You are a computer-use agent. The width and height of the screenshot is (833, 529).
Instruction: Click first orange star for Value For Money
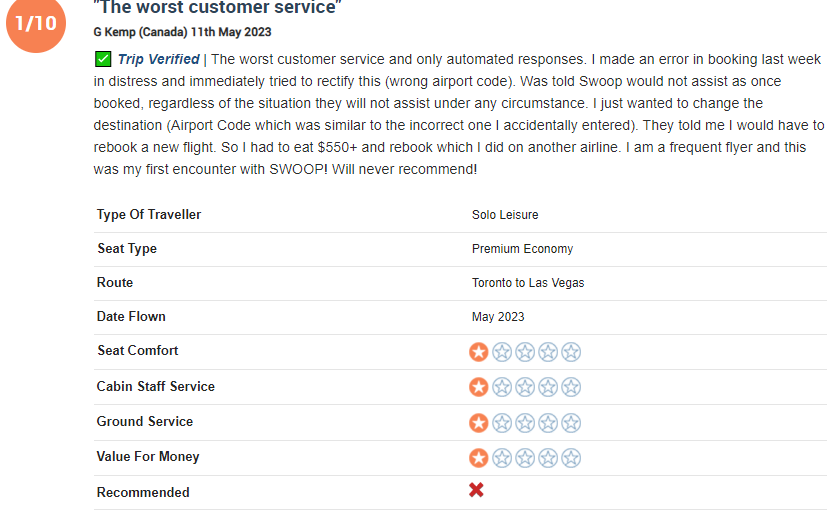[479, 458]
